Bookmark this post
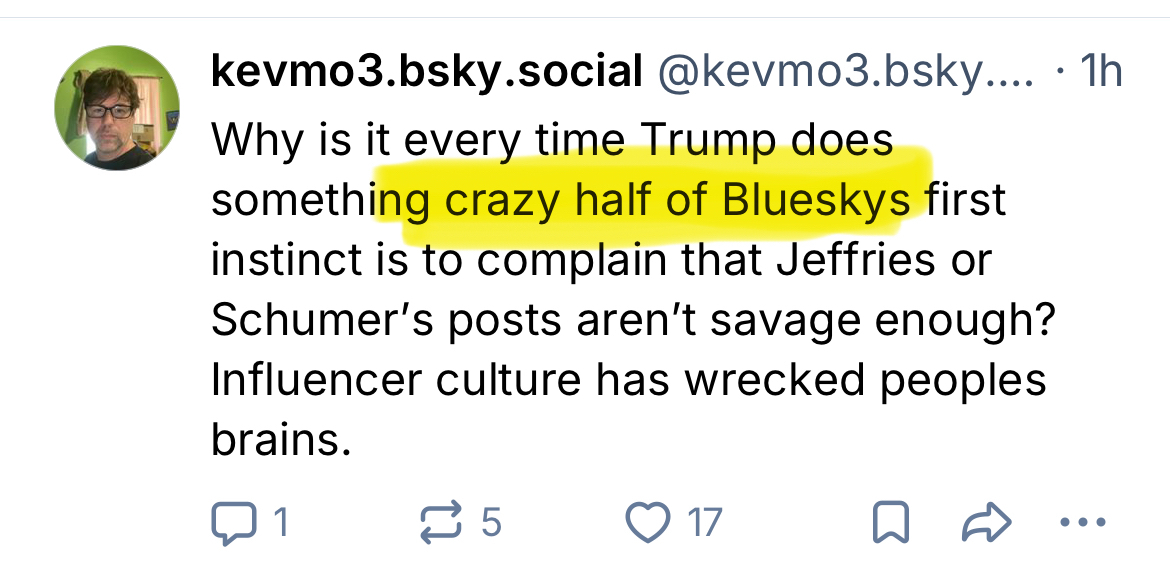1170x588 pixels. [x=889, y=521]
